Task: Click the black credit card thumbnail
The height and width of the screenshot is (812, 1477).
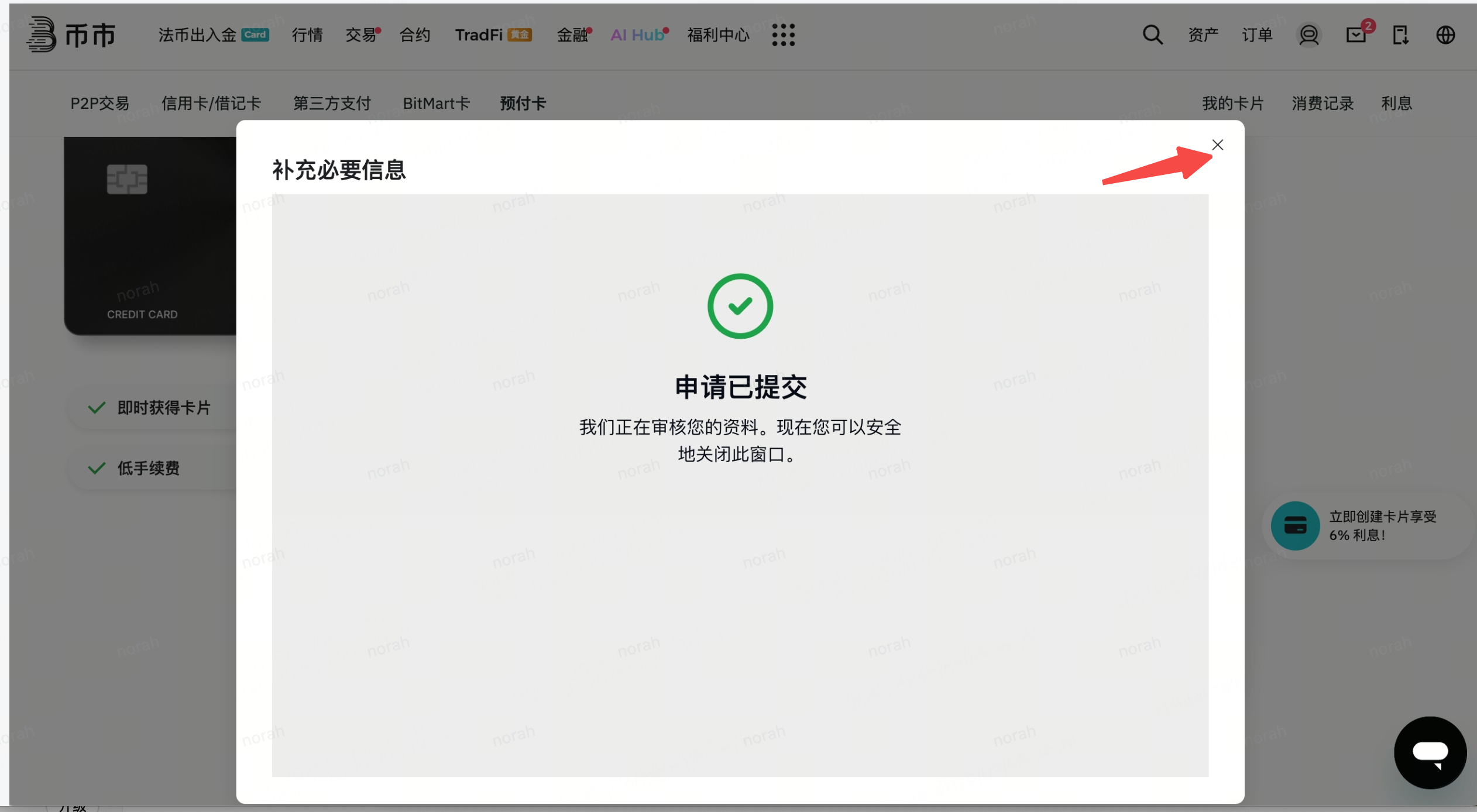Action: click(x=150, y=236)
